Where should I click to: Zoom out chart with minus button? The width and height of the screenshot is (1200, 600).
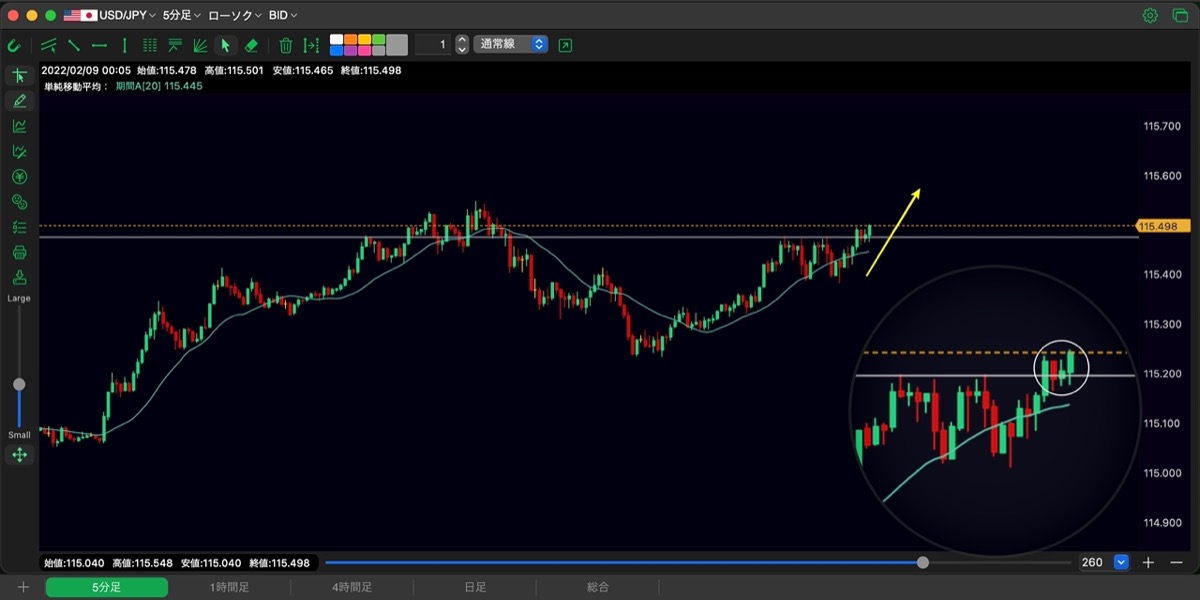click(1175, 562)
